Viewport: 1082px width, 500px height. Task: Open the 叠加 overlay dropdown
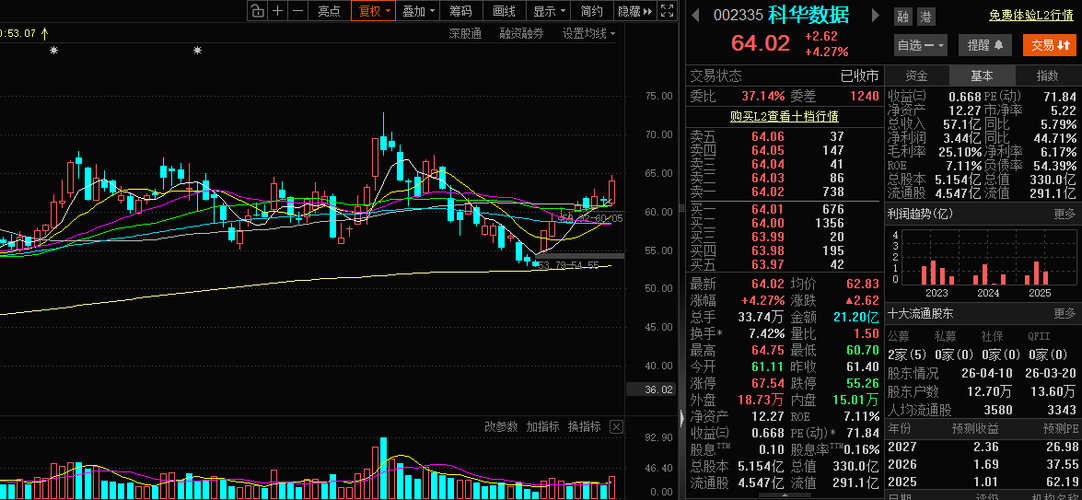[419, 10]
